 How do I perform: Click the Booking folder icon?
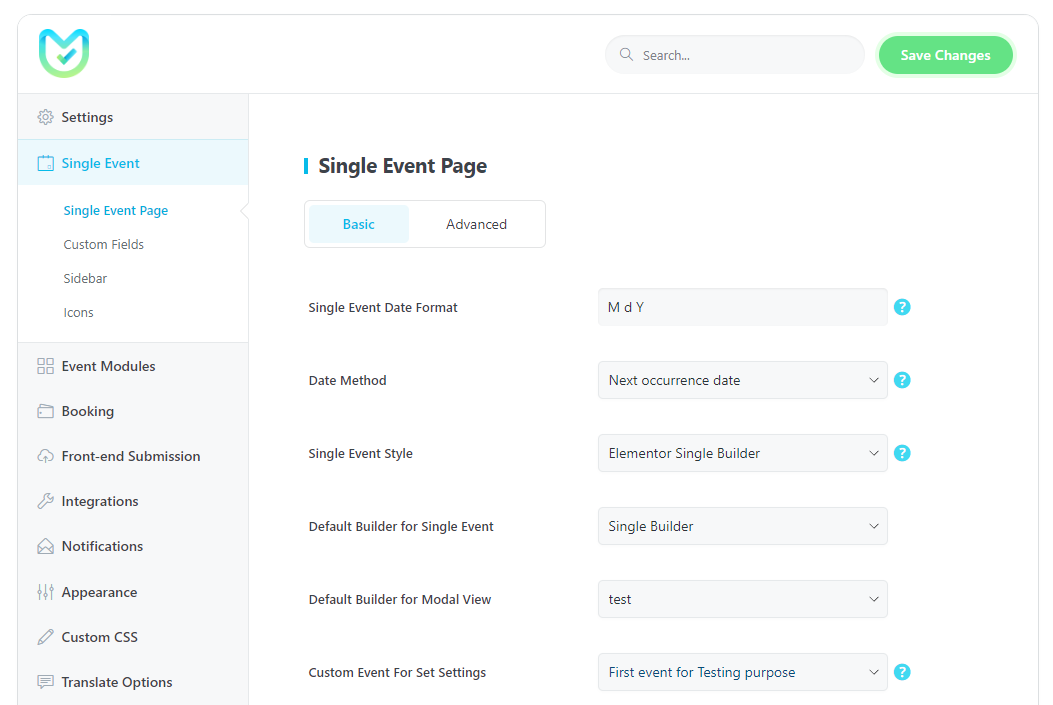click(45, 411)
